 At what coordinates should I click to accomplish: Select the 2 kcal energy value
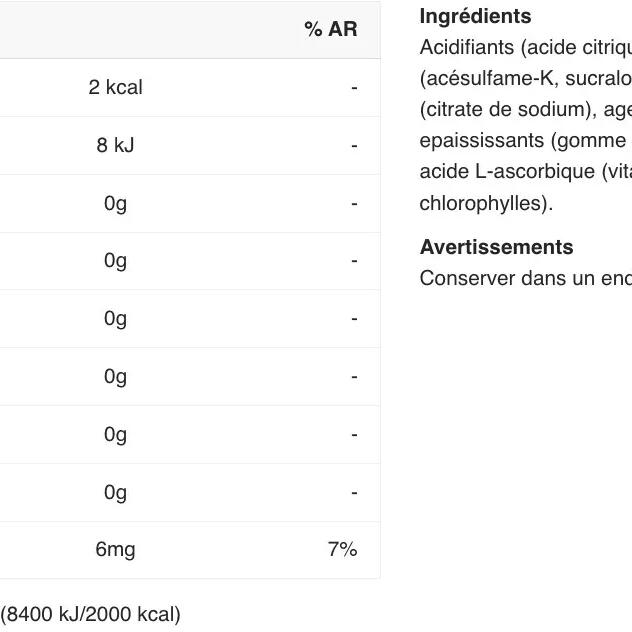pos(115,88)
